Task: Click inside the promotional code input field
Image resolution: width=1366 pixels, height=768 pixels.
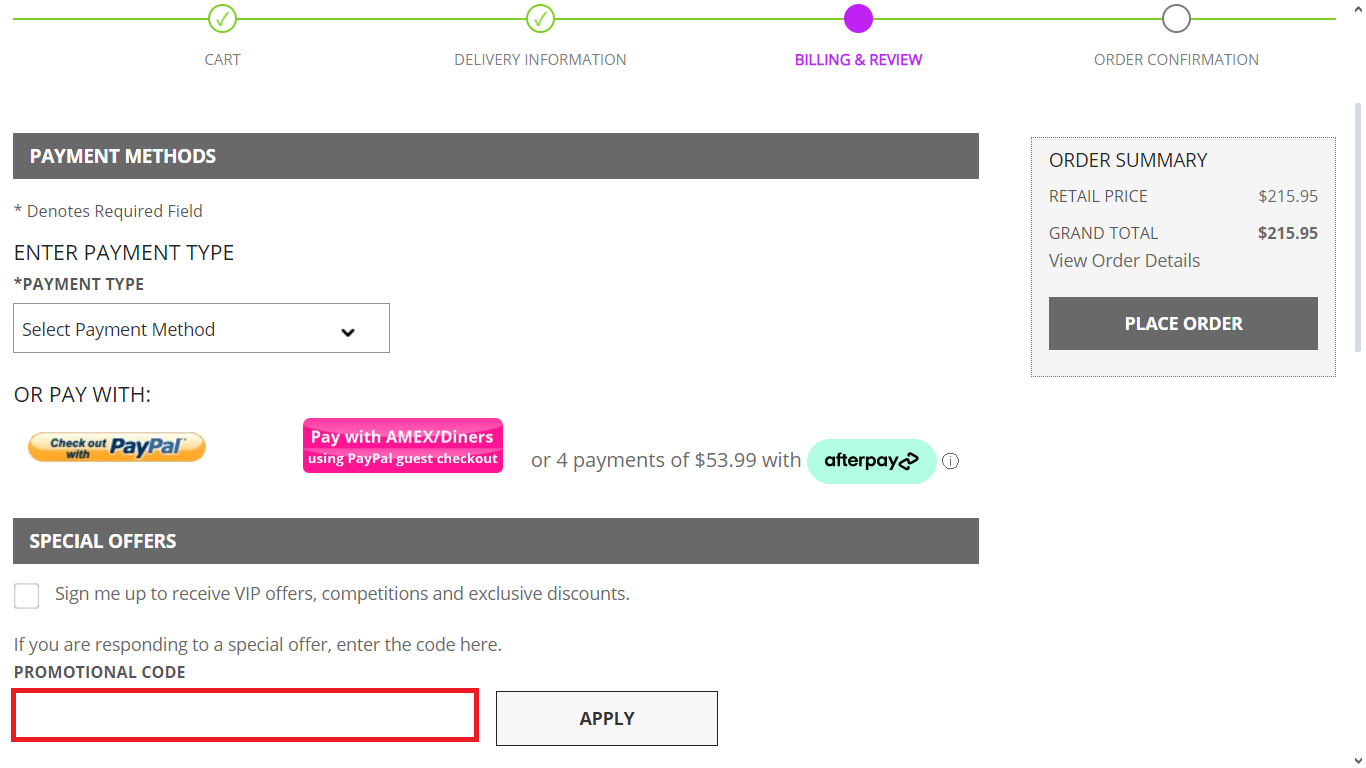Action: coord(244,714)
